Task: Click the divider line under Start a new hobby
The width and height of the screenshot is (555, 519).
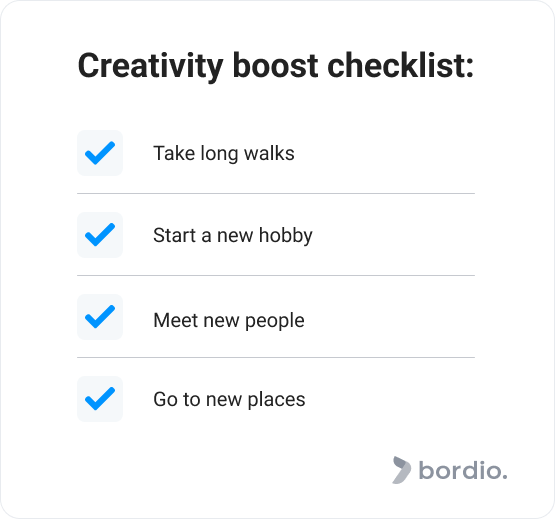Action: 276,275
